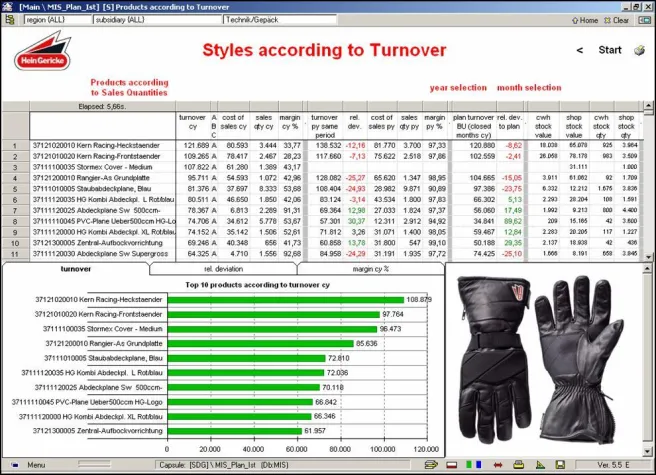Image resolution: width=656 pixels, height=475 pixels.
Task: Go back with the < arrow
Action: coord(579,50)
